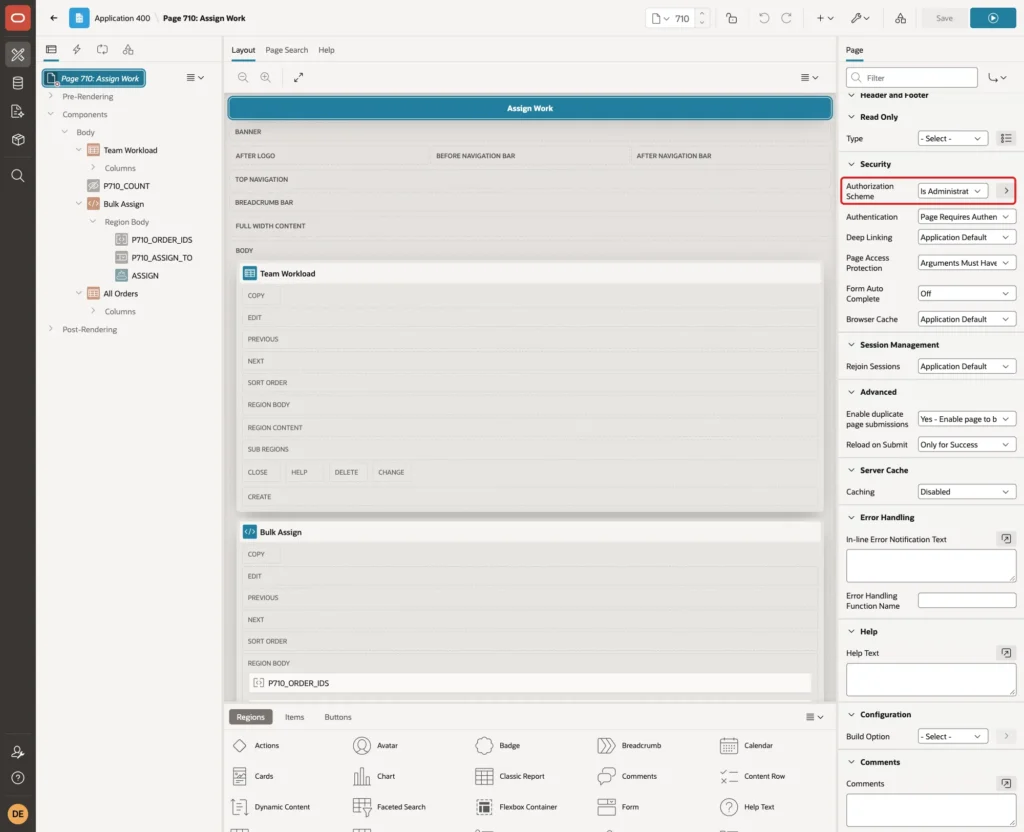Collapse the Security section
Screen dimensions: 1024x832
click(851, 164)
